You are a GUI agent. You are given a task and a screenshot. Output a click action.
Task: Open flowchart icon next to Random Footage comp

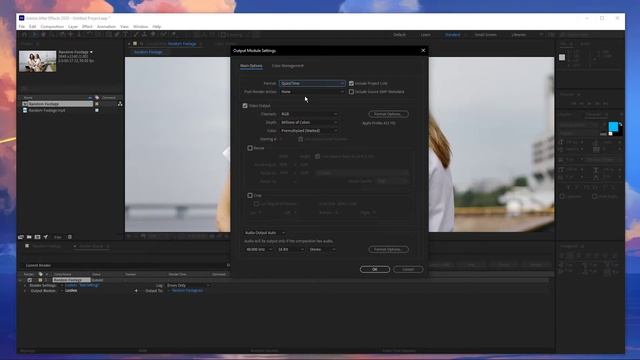120,104
